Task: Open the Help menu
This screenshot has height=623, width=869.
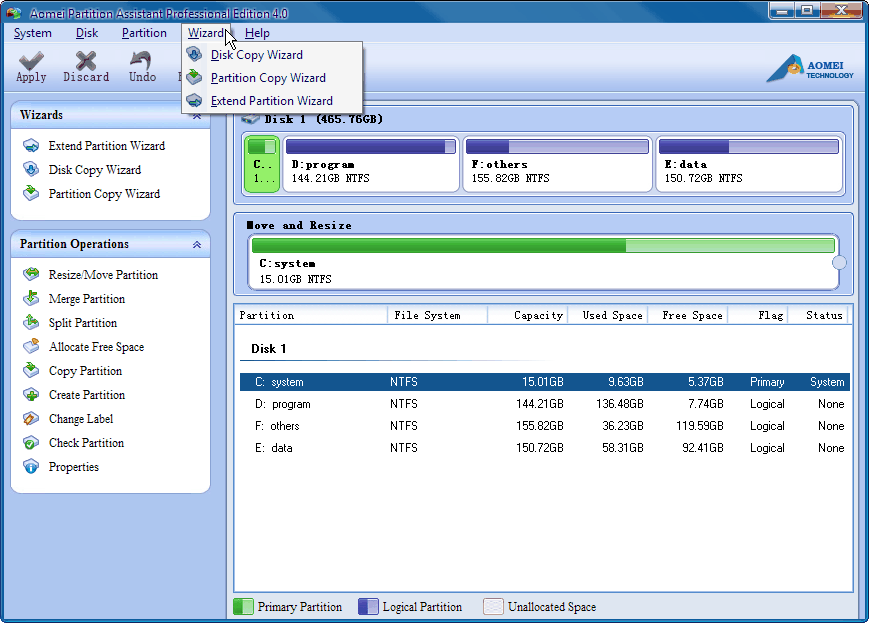Action: (257, 33)
